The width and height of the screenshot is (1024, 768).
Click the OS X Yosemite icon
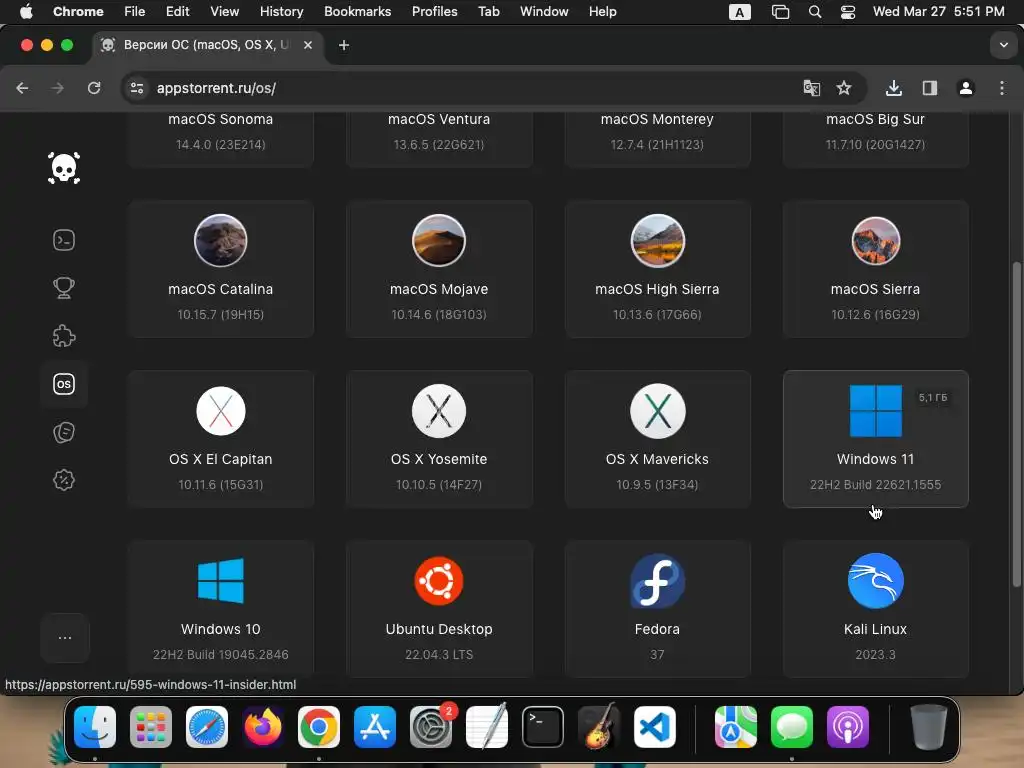pyautogui.click(x=439, y=411)
